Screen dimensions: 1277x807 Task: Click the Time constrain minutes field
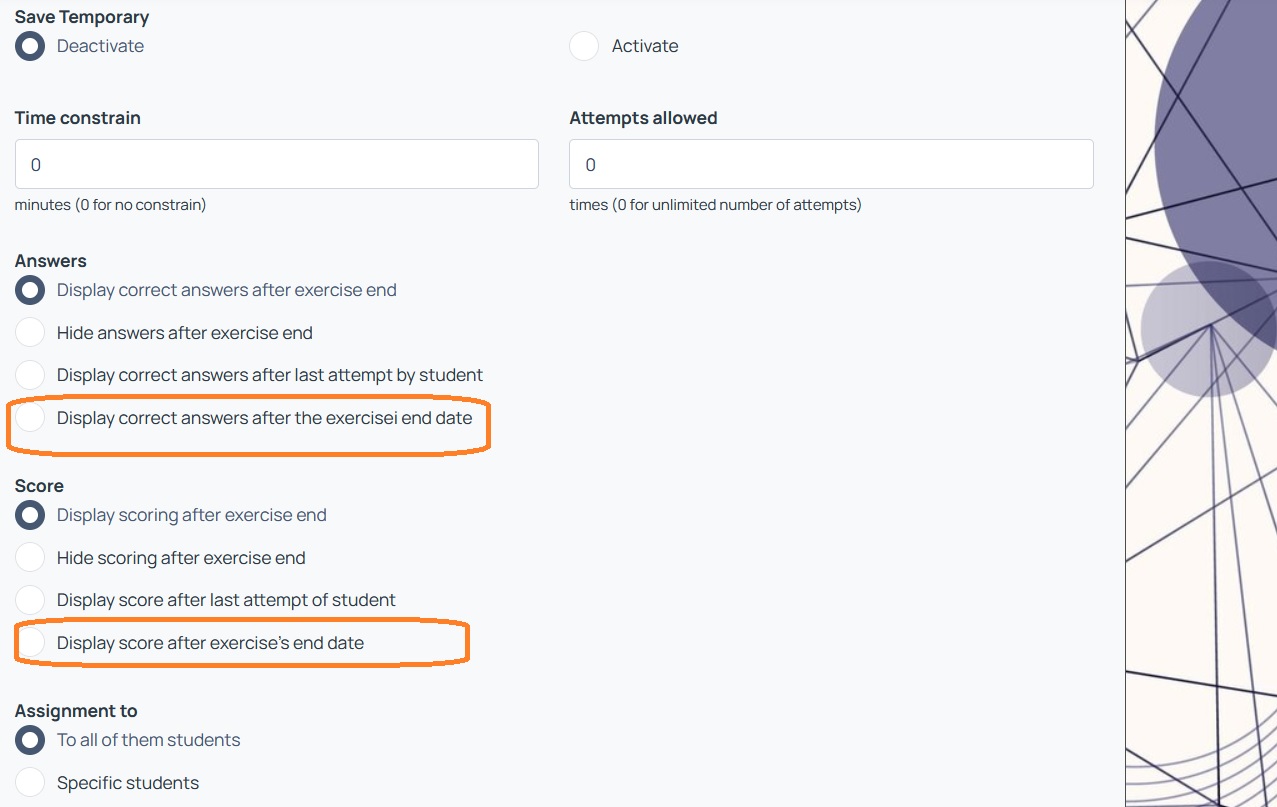point(277,164)
